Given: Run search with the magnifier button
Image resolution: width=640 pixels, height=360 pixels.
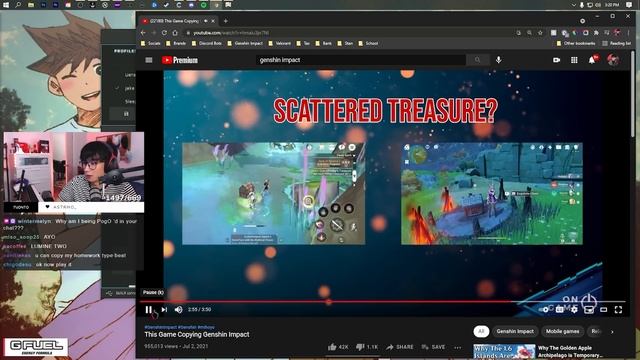Looking at the screenshot, I should [x=478, y=60].
